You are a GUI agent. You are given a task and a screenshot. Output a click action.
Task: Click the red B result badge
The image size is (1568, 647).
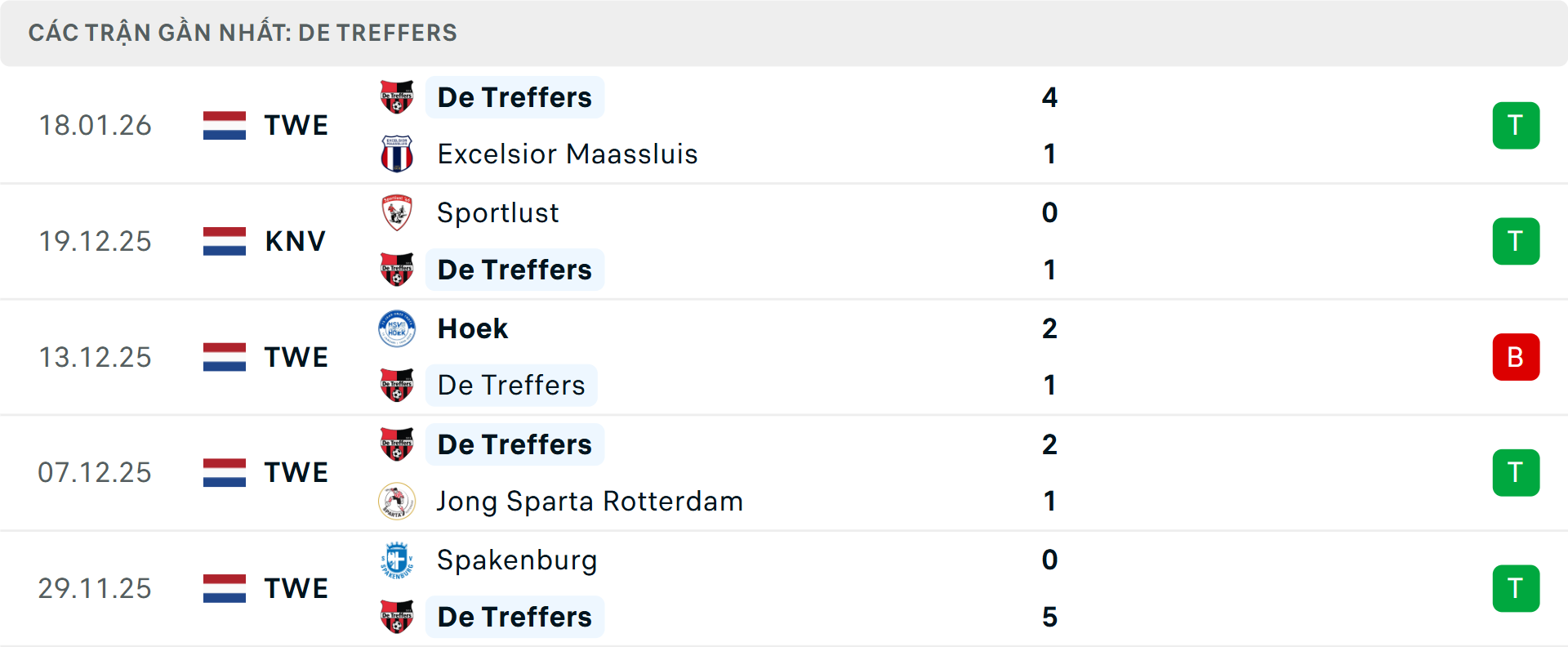[1516, 357]
